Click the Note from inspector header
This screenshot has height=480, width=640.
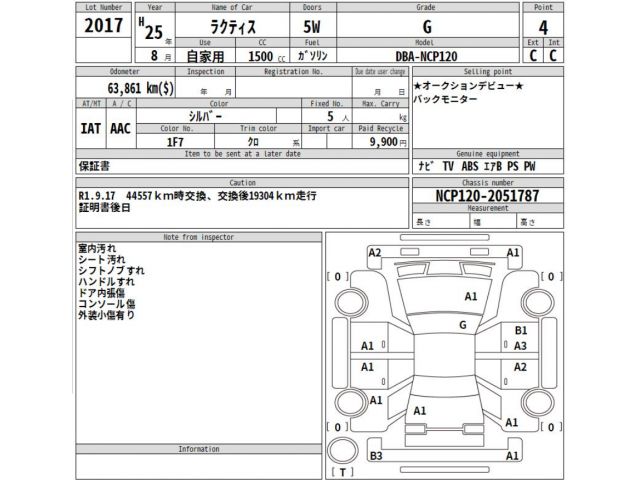(x=198, y=236)
